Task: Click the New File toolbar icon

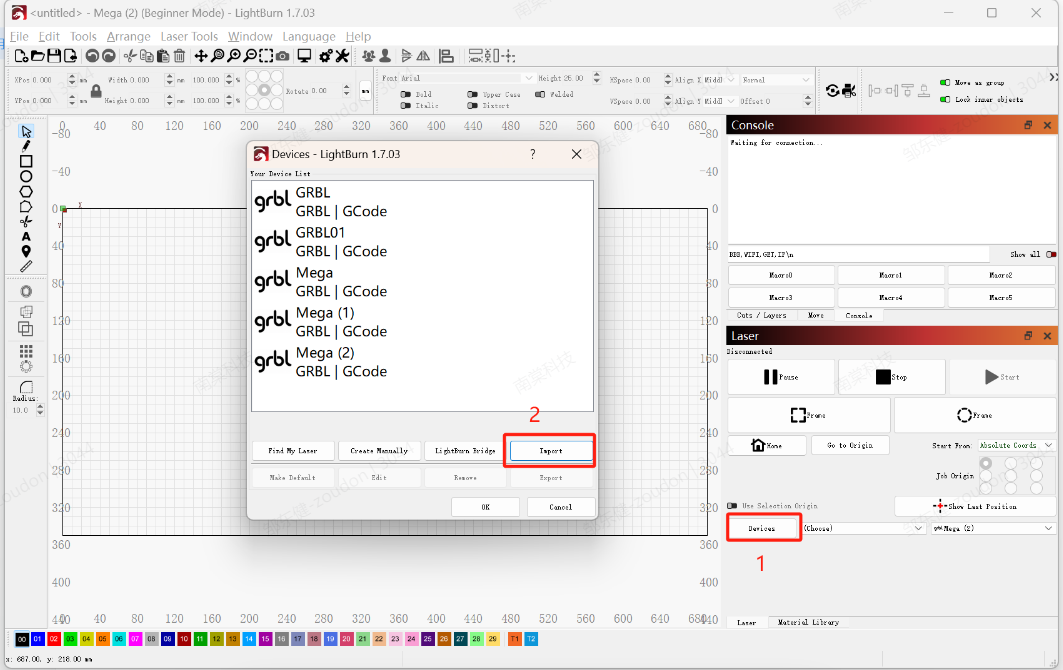Action: pos(21,56)
